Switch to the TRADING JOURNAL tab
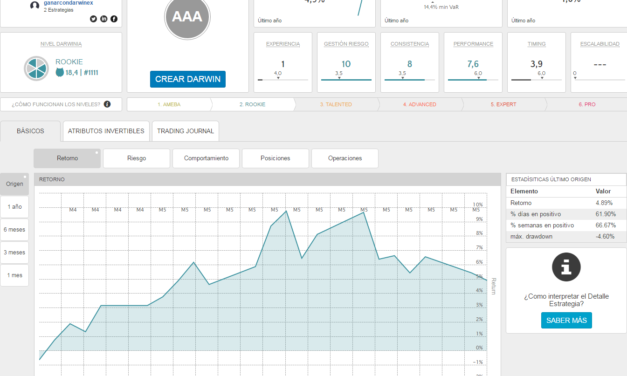627x376 pixels. click(x=185, y=131)
